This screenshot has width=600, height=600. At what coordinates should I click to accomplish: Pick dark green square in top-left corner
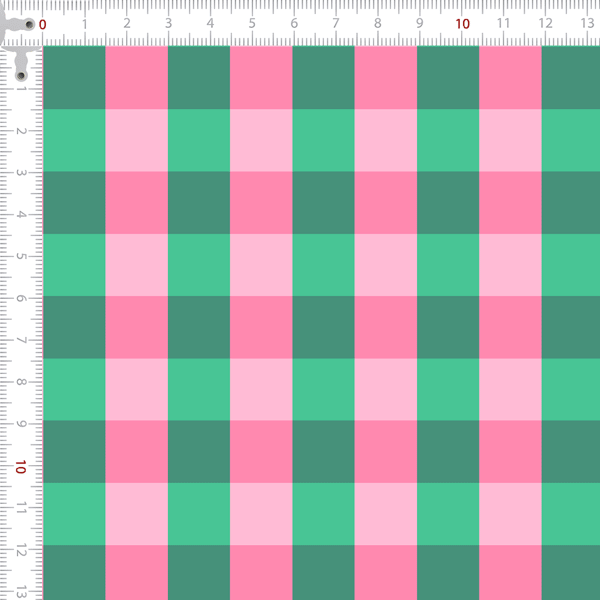74,78
